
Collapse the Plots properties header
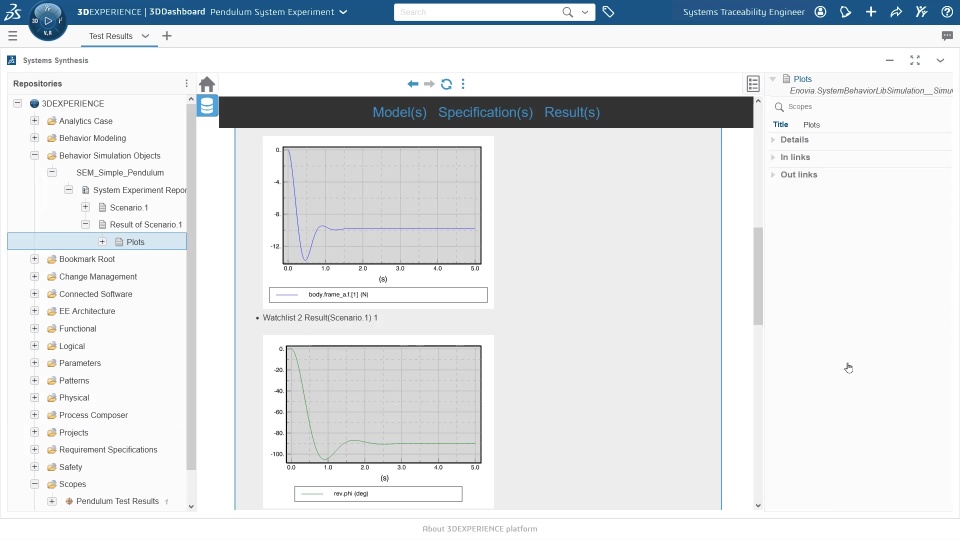773,79
